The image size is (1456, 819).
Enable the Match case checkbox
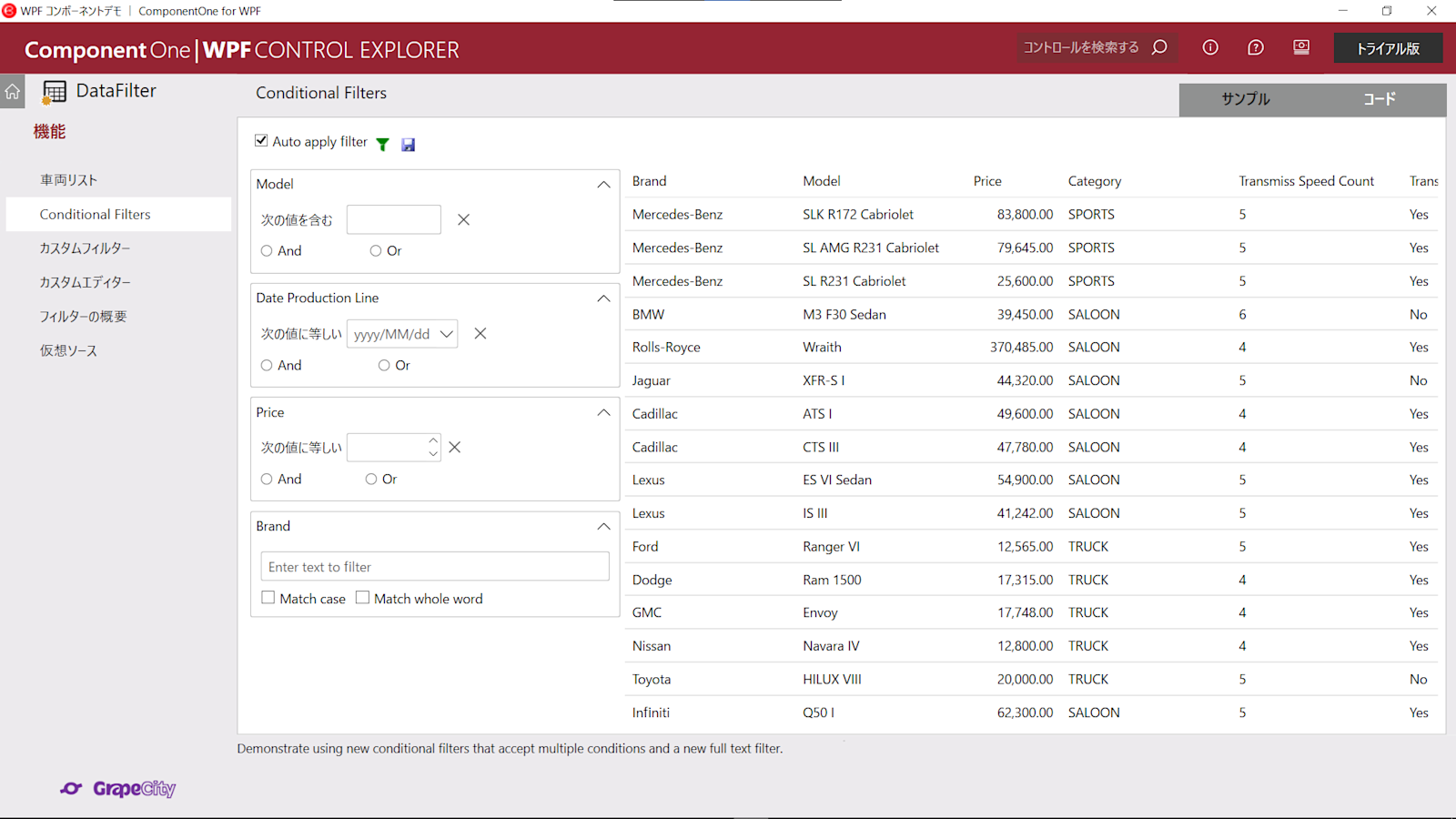268,598
